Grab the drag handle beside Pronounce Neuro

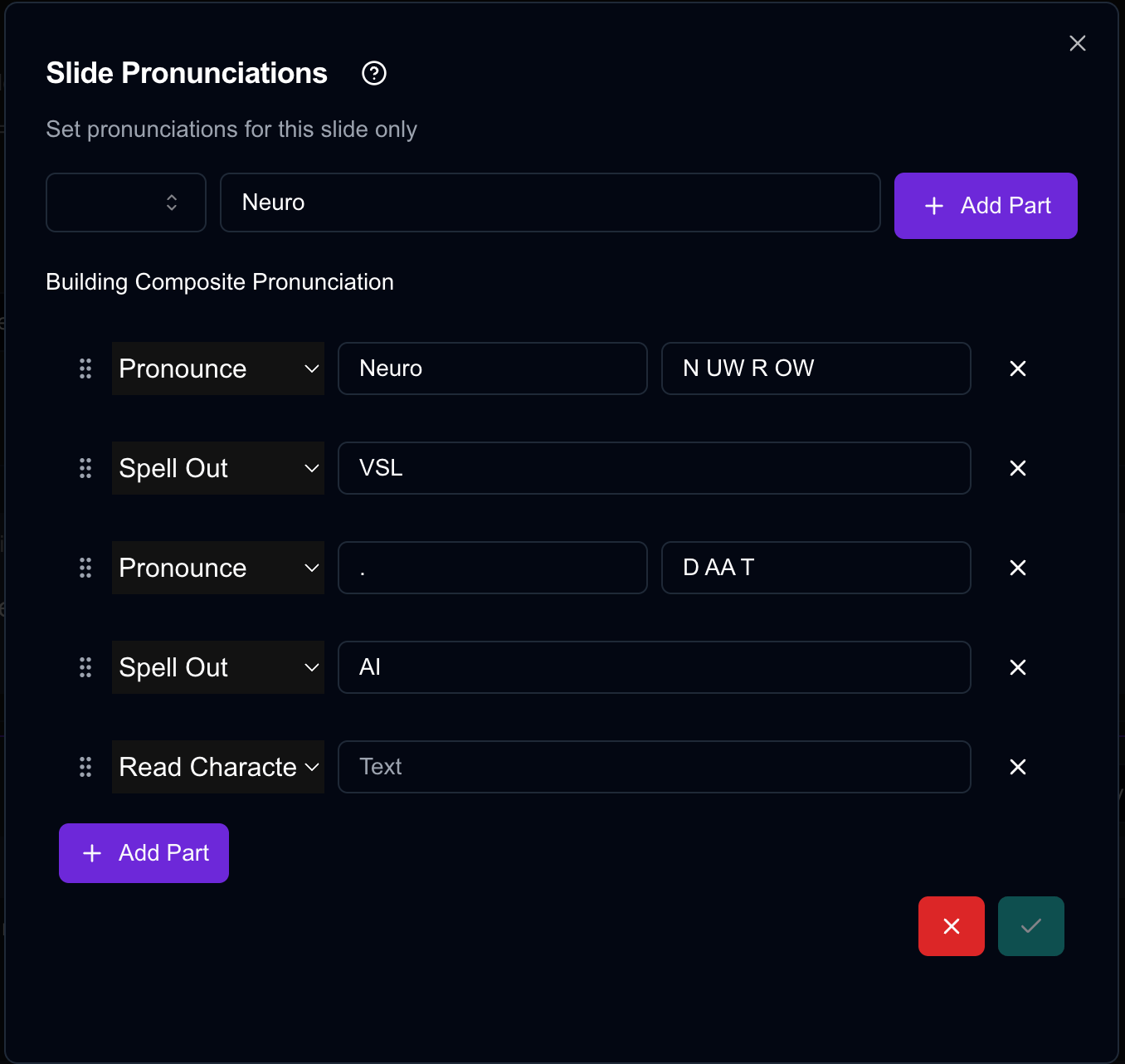(x=85, y=368)
